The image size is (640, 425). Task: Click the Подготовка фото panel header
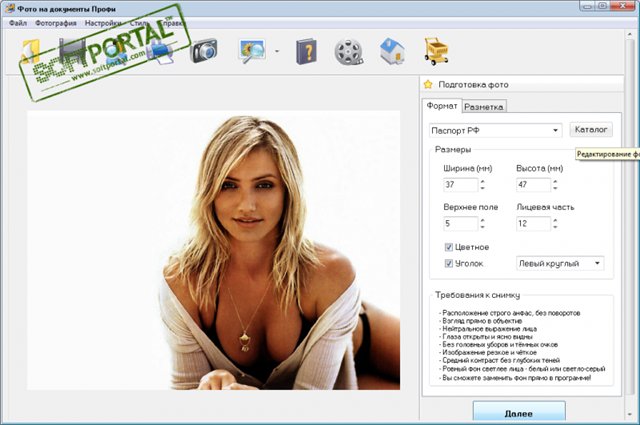522,85
